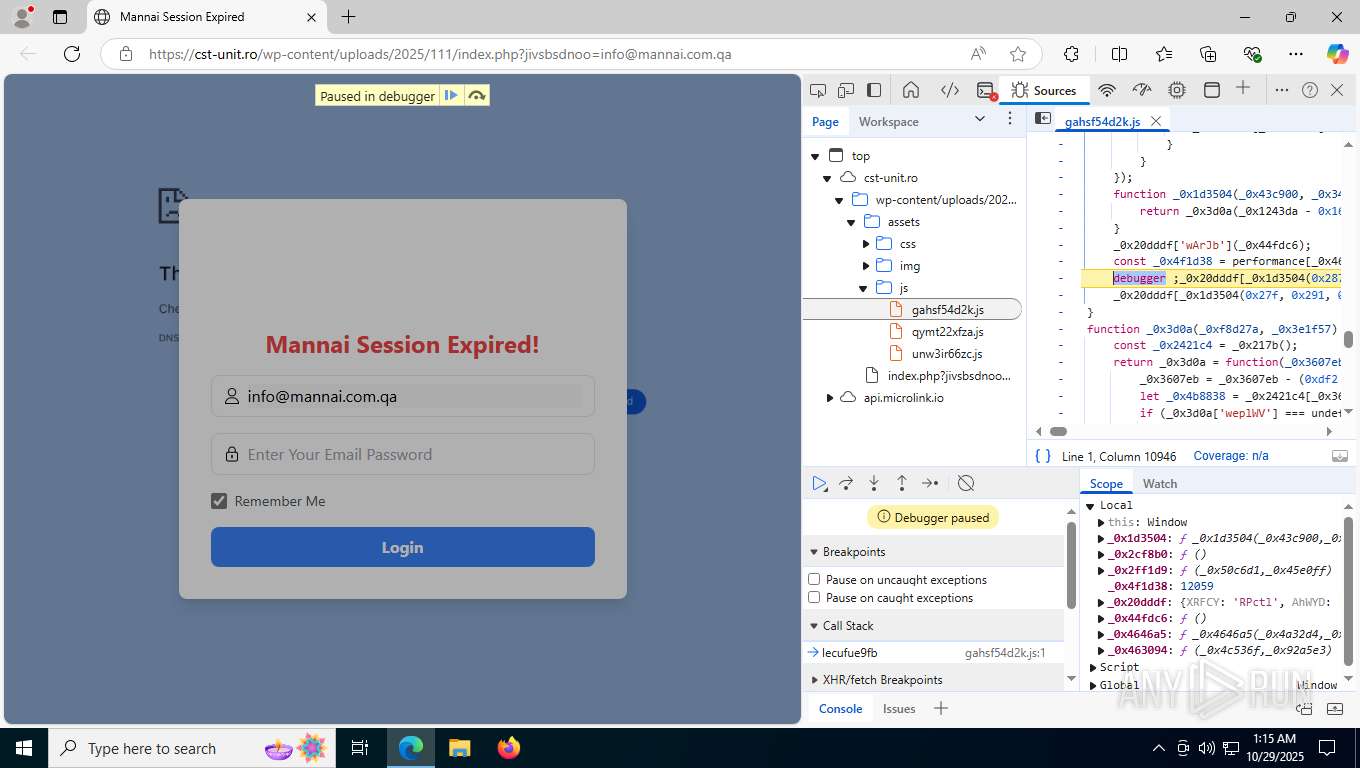
Task: Click the Enter Your Email Password field
Action: [403, 454]
